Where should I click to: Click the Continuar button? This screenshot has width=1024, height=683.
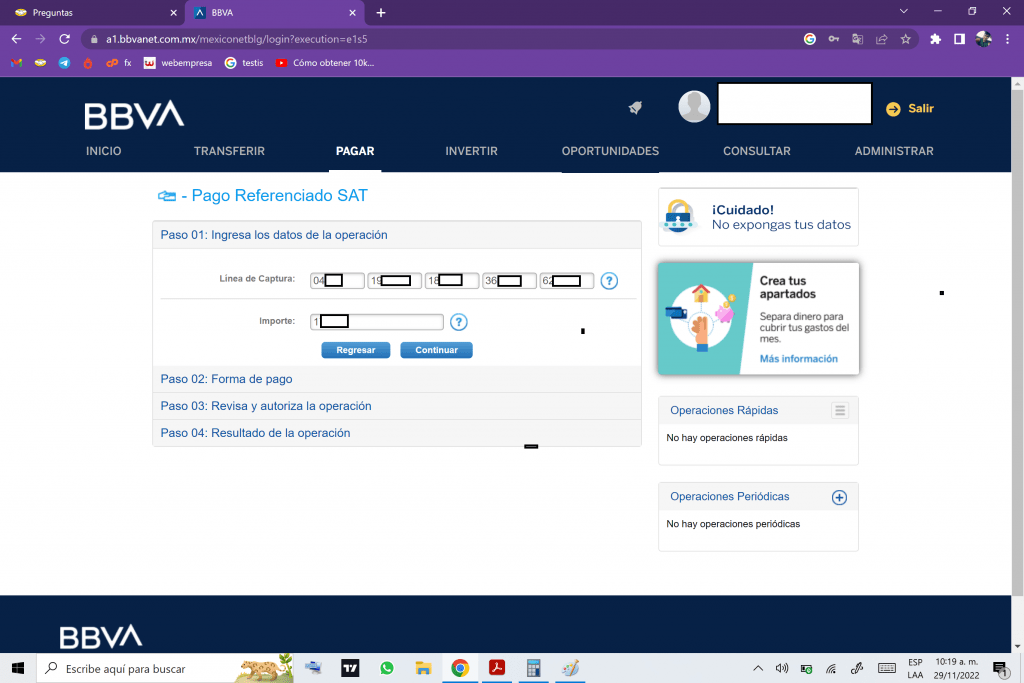(x=436, y=350)
